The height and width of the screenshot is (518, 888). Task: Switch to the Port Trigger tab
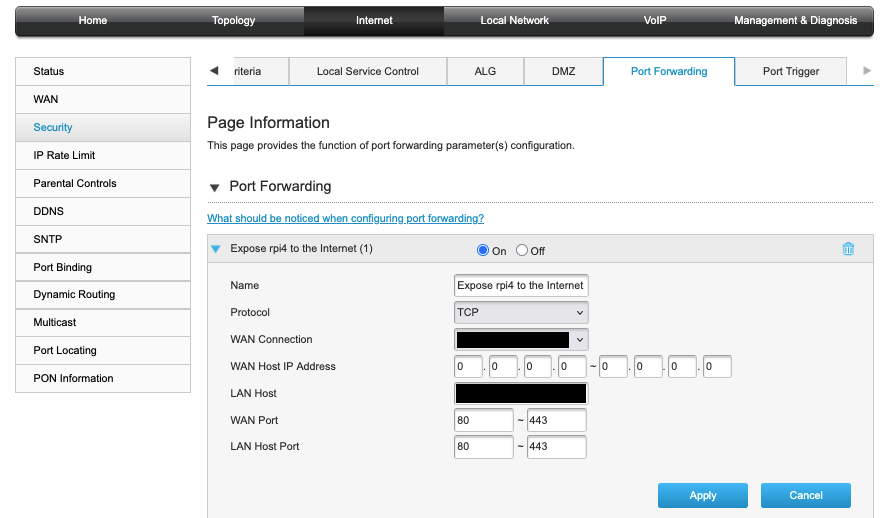click(791, 71)
